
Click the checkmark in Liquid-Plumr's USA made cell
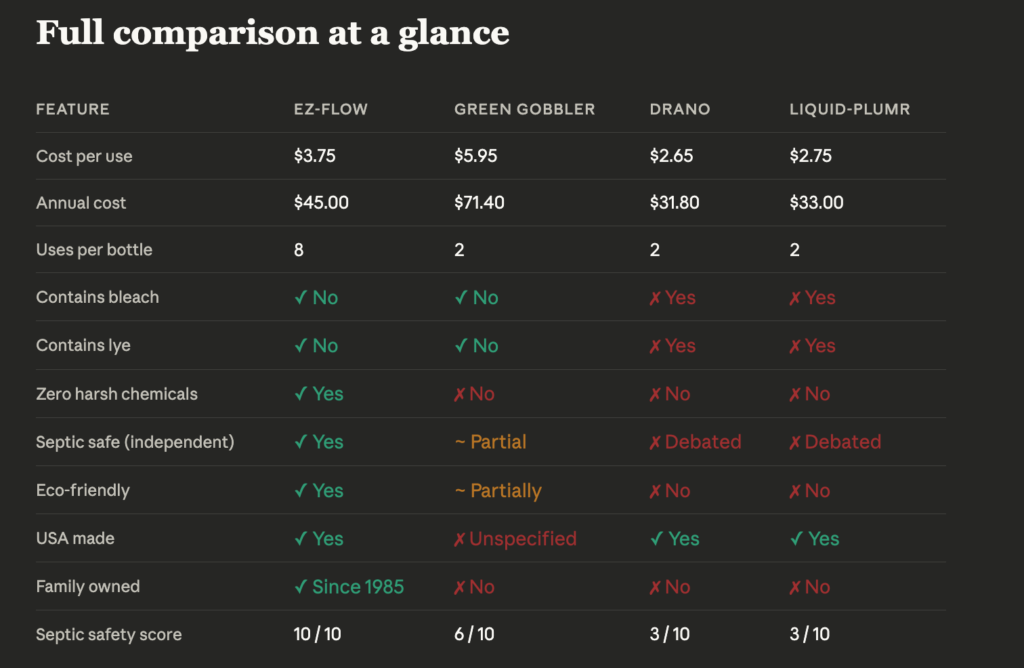[796, 539]
